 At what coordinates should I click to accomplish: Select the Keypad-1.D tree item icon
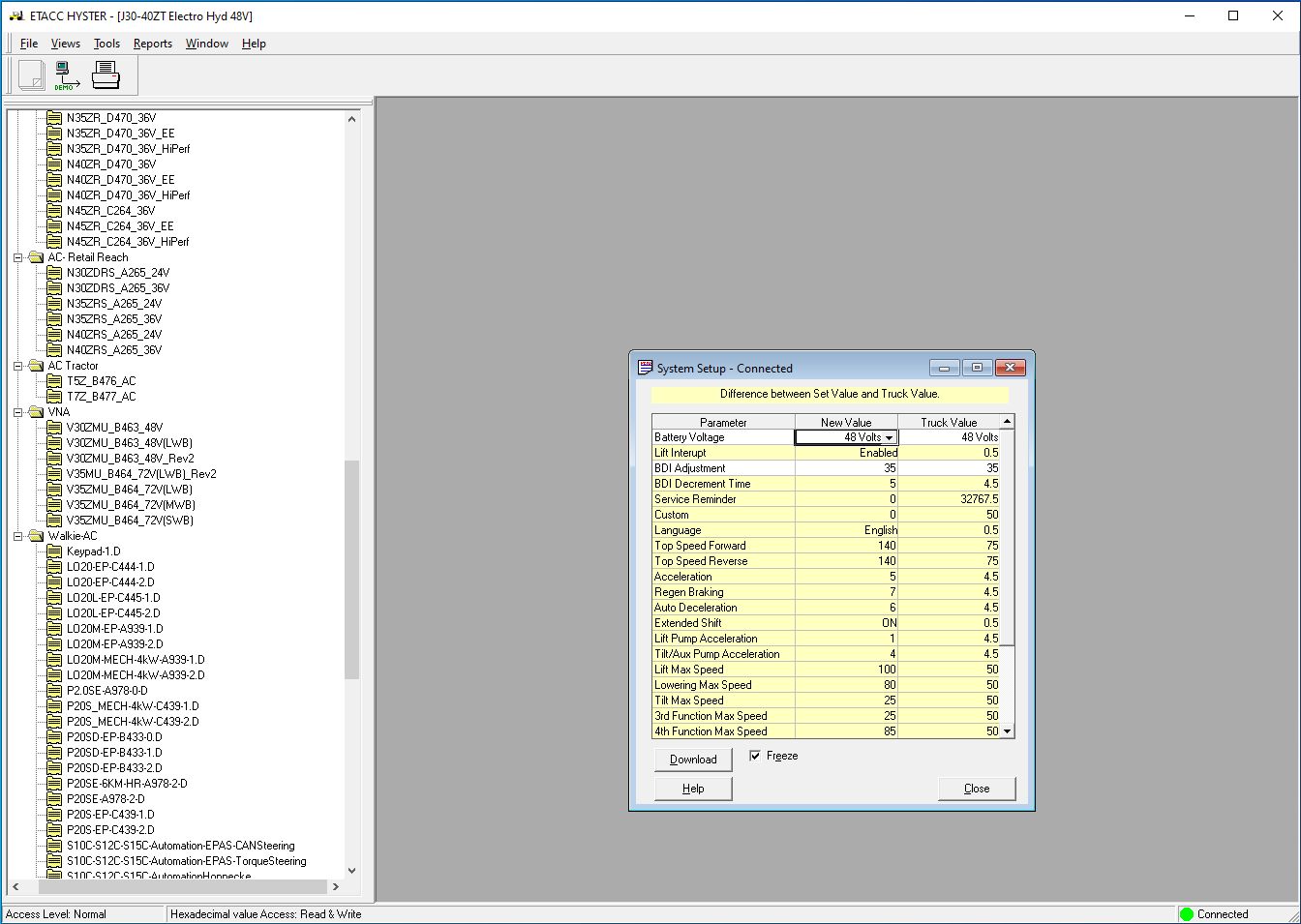(54, 551)
